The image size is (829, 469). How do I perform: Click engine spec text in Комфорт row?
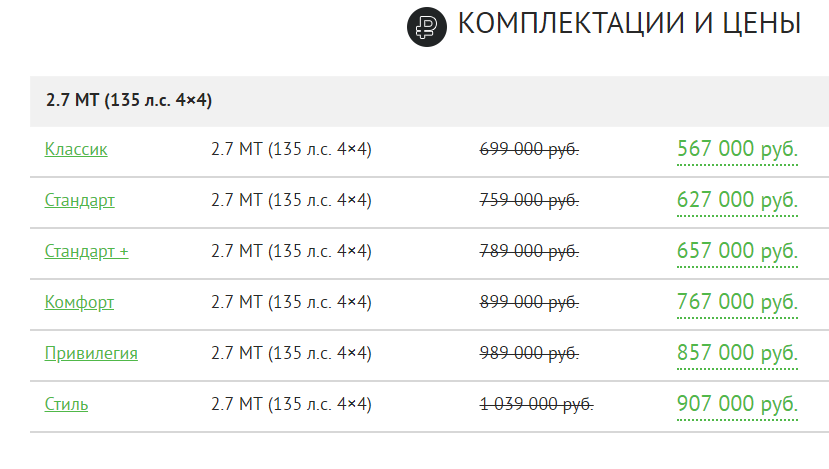point(291,302)
